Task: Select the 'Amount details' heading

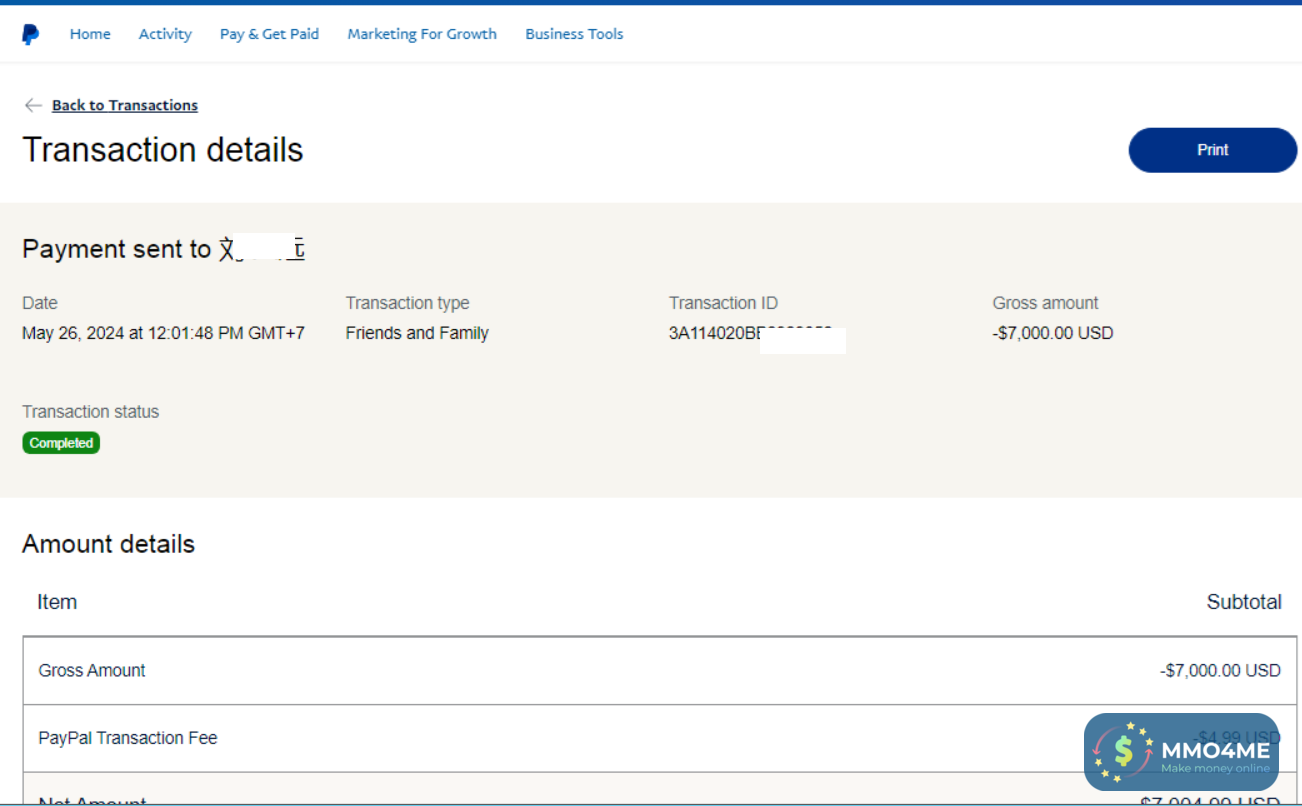Action: click(108, 544)
